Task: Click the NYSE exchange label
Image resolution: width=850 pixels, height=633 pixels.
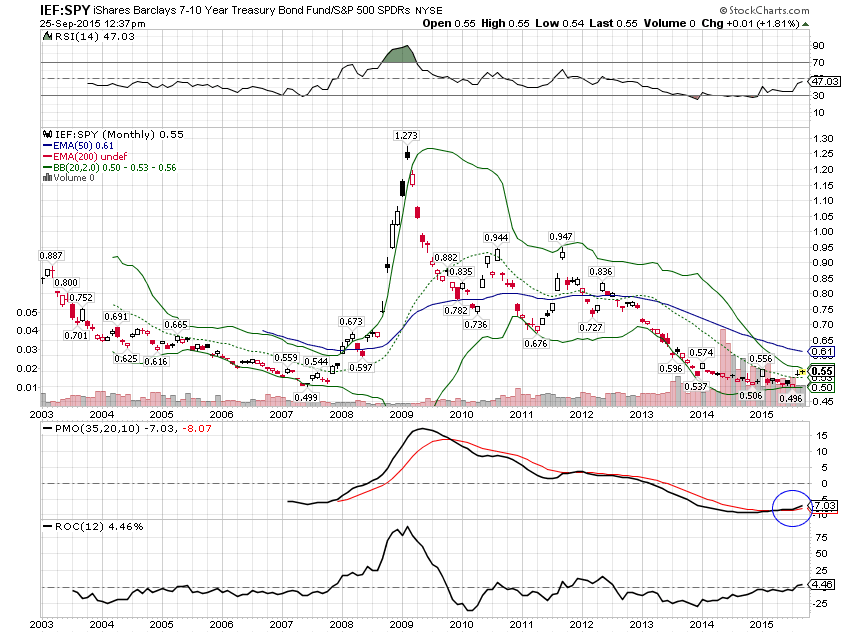Action: click(428, 11)
